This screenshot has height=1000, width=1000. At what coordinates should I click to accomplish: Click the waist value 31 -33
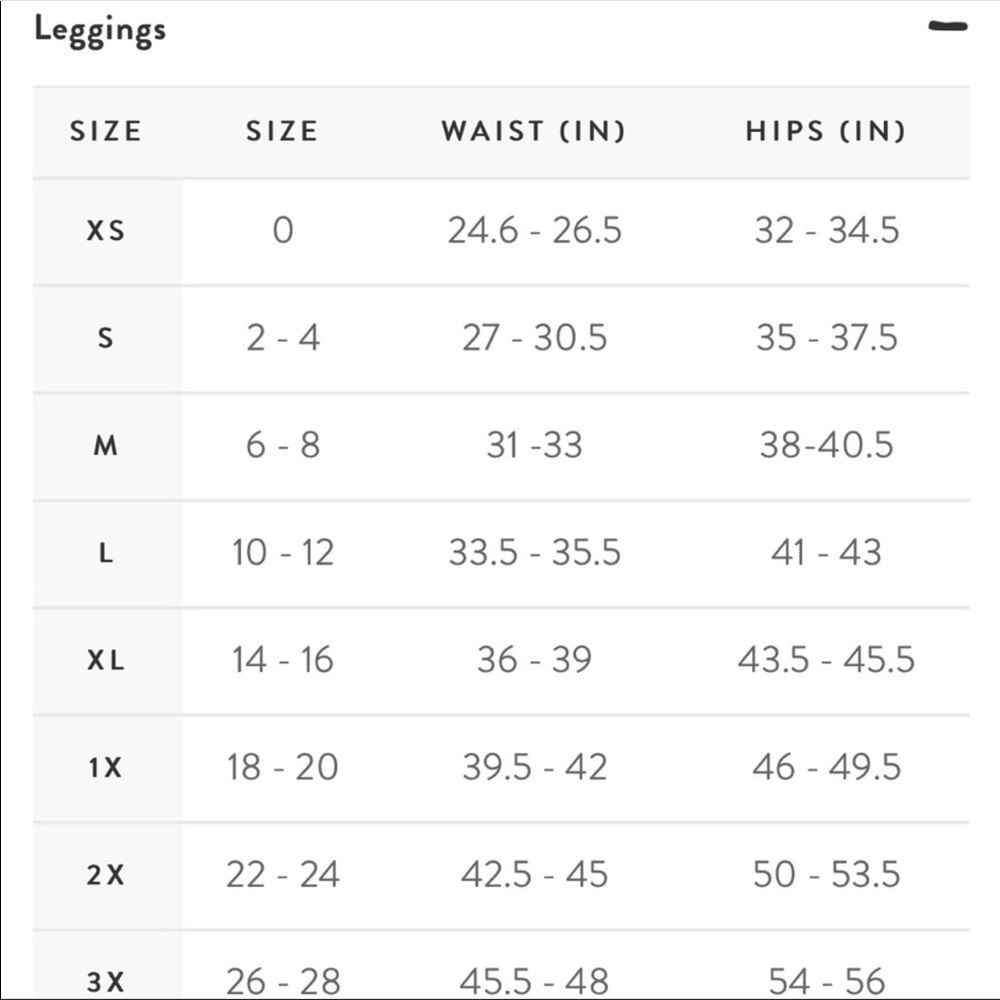pyautogui.click(x=534, y=446)
